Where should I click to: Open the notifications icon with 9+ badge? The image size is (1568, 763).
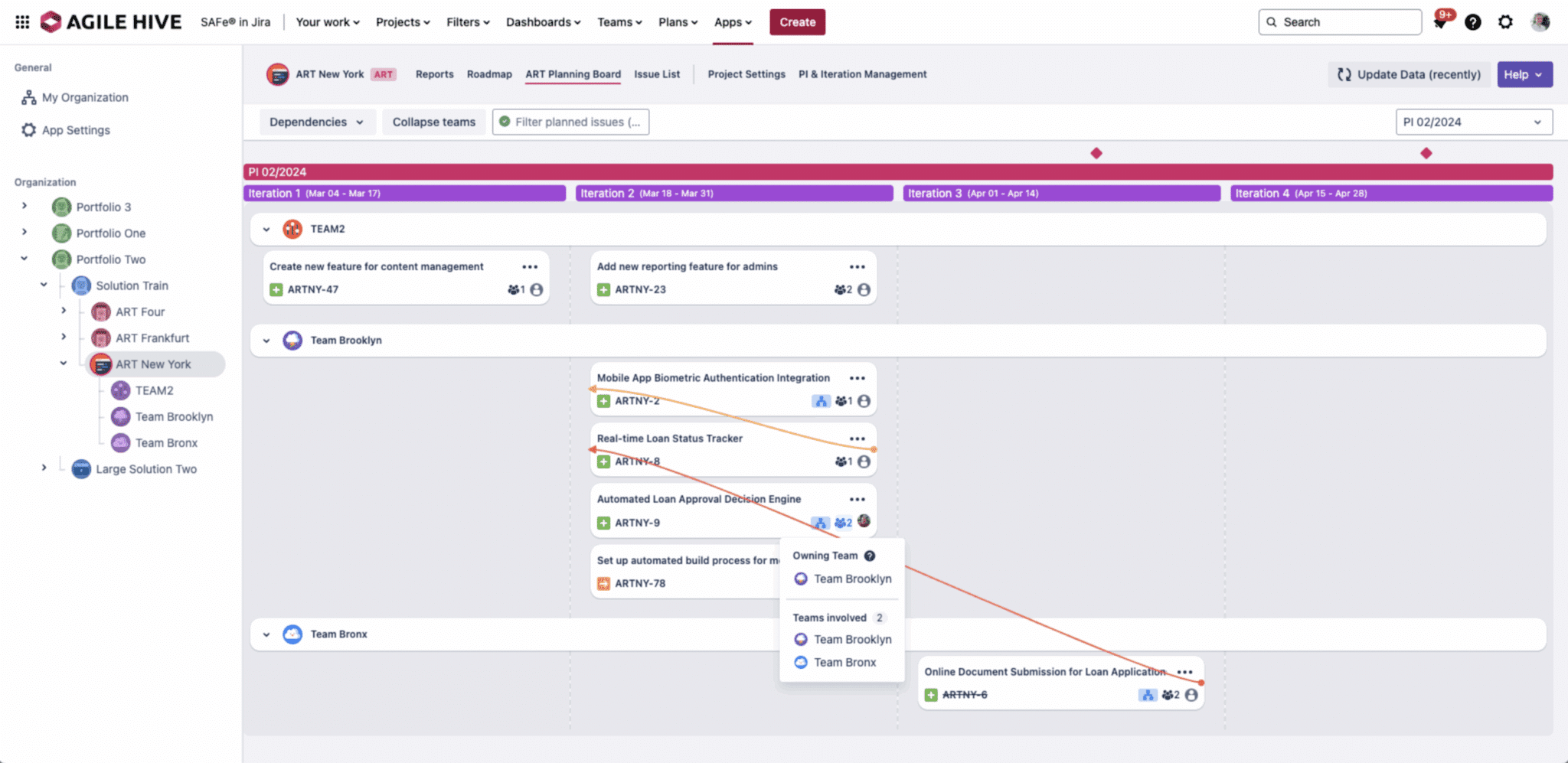[1440, 21]
